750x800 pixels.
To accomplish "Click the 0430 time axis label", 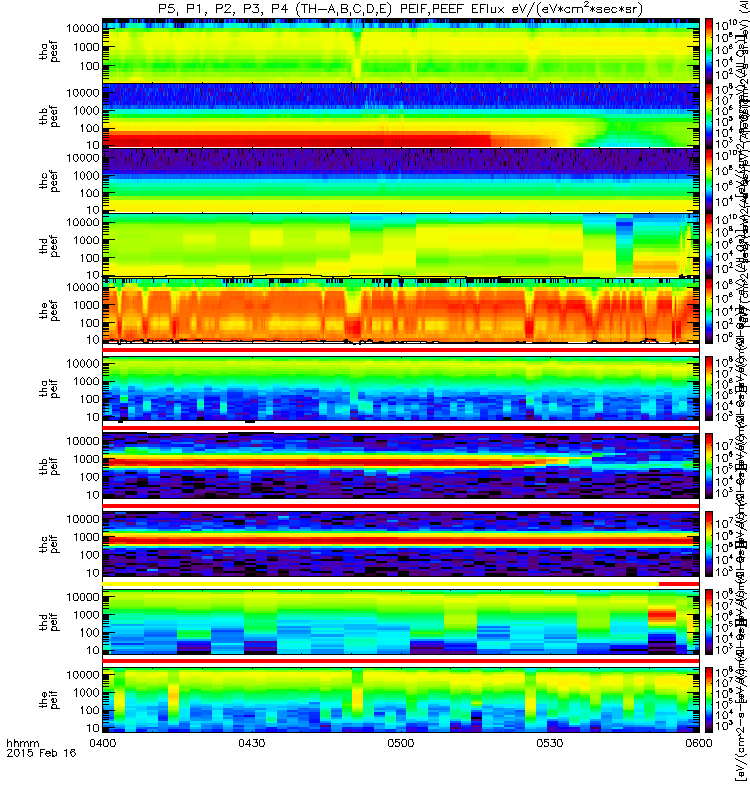I will [x=252, y=743].
